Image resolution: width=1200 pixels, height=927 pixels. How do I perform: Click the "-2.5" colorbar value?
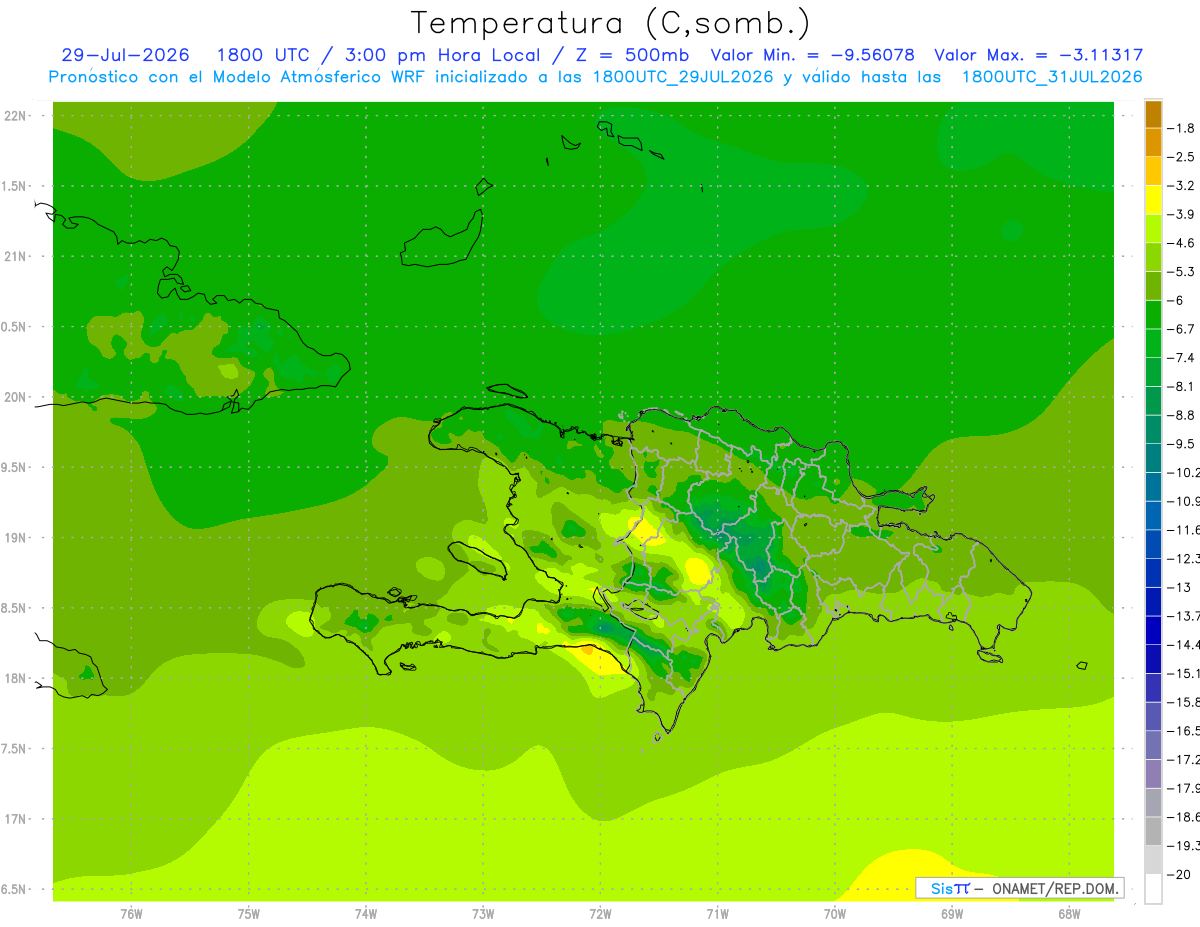[1182, 157]
